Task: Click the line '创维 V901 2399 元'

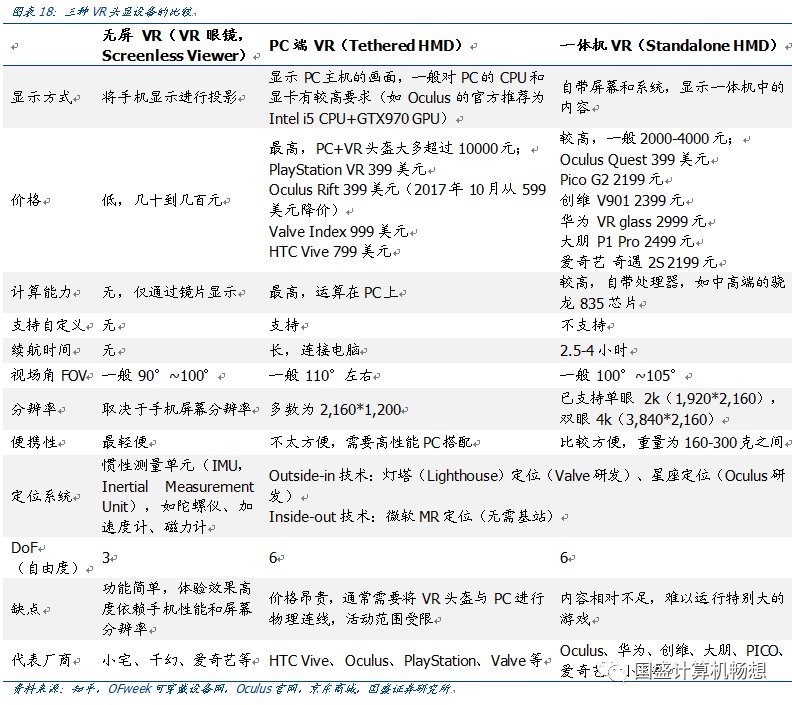Action: click(622, 200)
